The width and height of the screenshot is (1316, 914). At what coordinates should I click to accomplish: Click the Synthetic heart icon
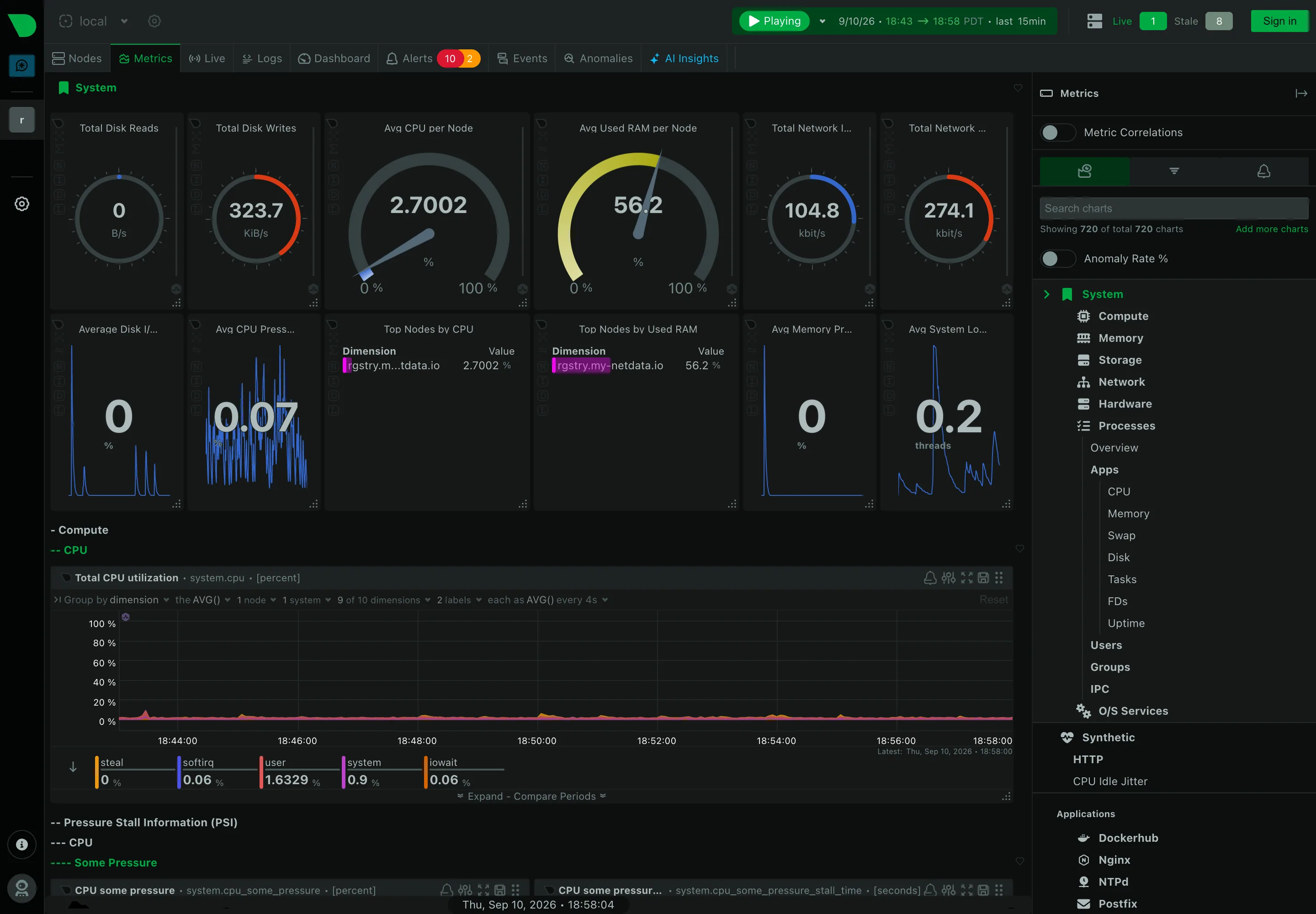click(1067, 738)
